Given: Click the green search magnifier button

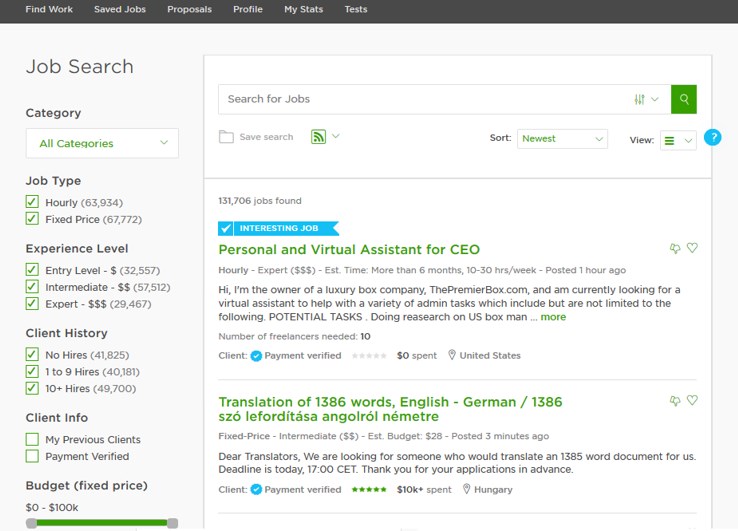Looking at the screenshot, I should point(683,99).
